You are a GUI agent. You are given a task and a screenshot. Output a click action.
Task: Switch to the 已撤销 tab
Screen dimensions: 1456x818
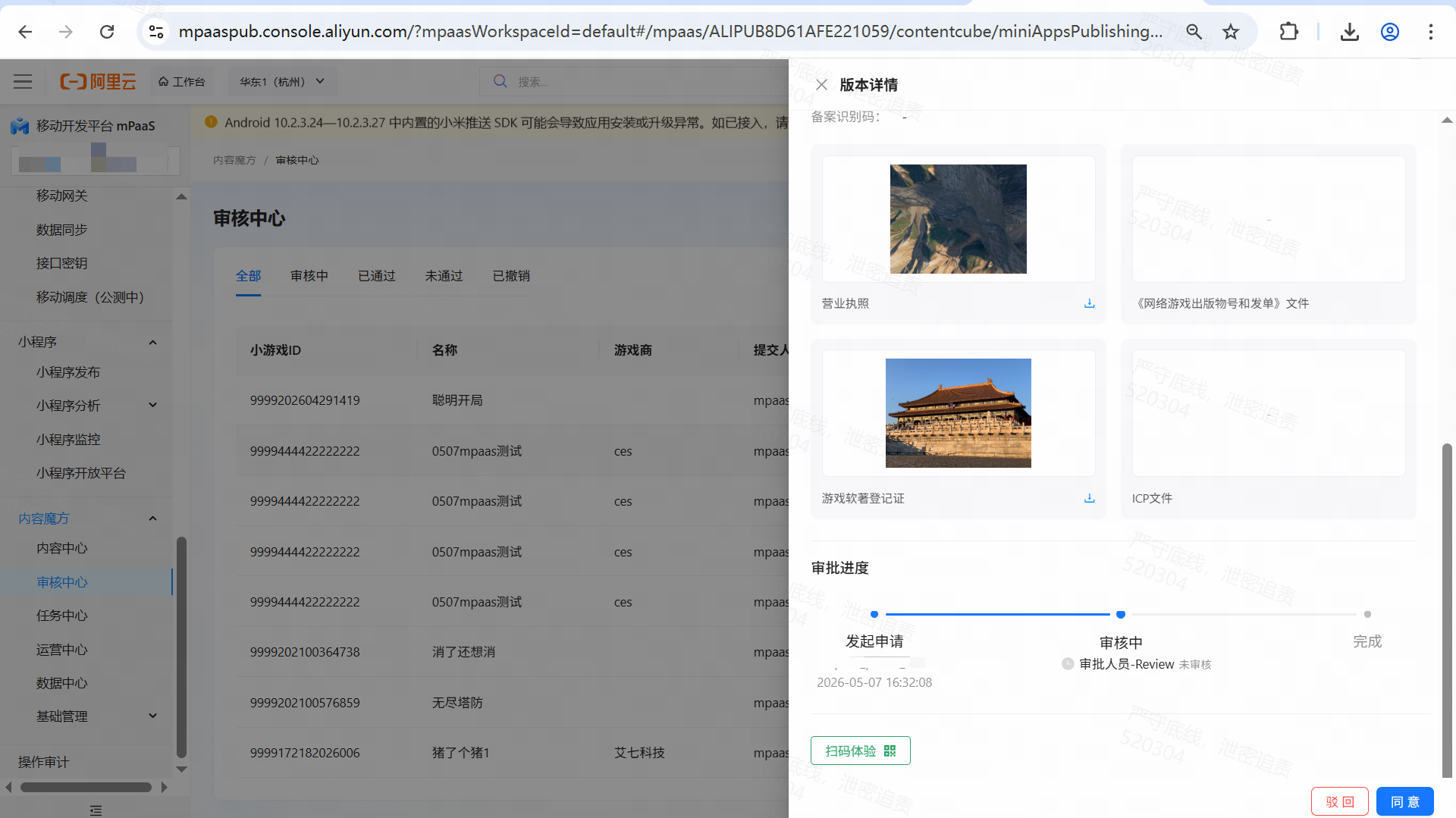[x=511, y=276]
